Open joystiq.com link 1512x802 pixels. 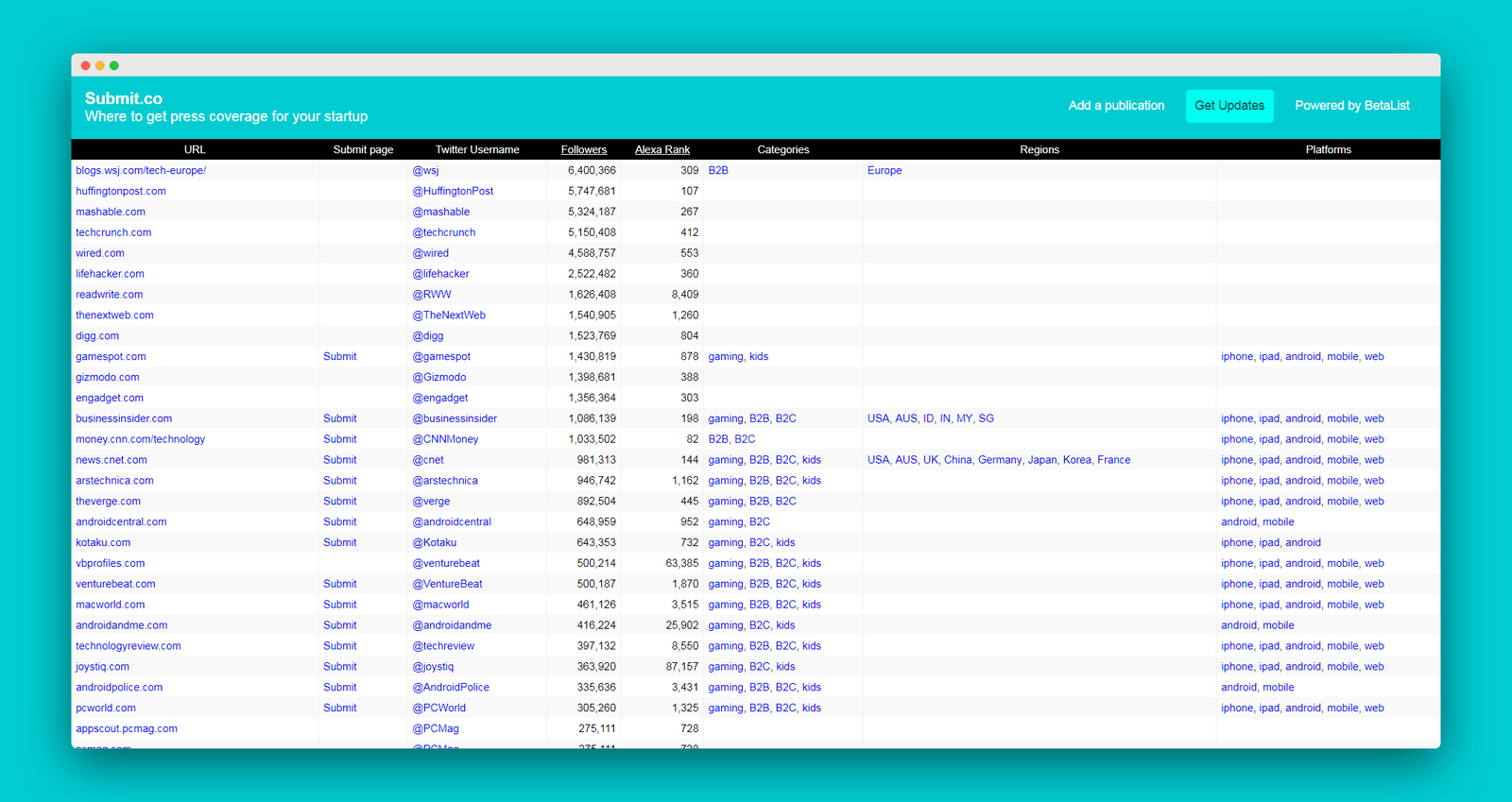click(x=102, y=668)
